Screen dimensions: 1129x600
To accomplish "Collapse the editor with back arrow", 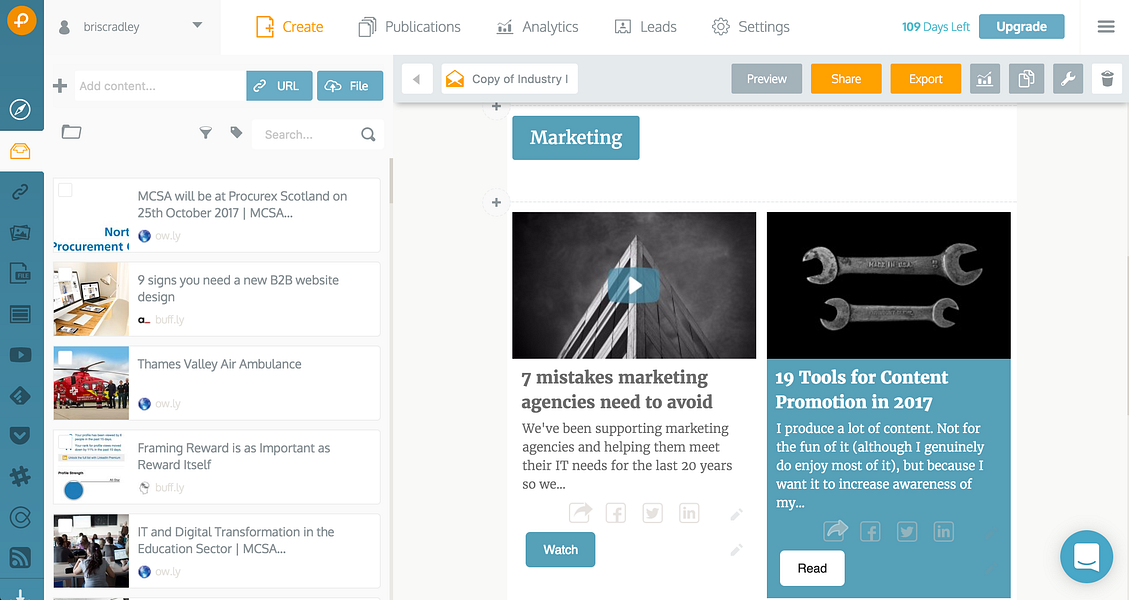I will pos(417,79).
